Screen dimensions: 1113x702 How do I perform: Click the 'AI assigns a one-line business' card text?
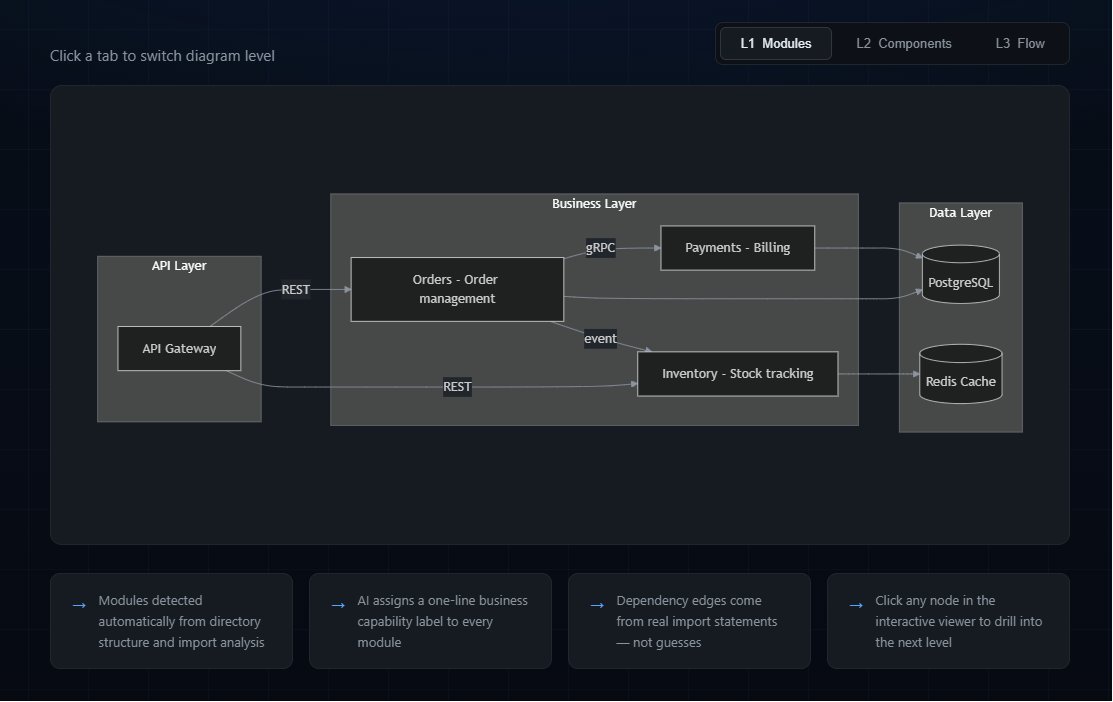click(x=442, y=621)
